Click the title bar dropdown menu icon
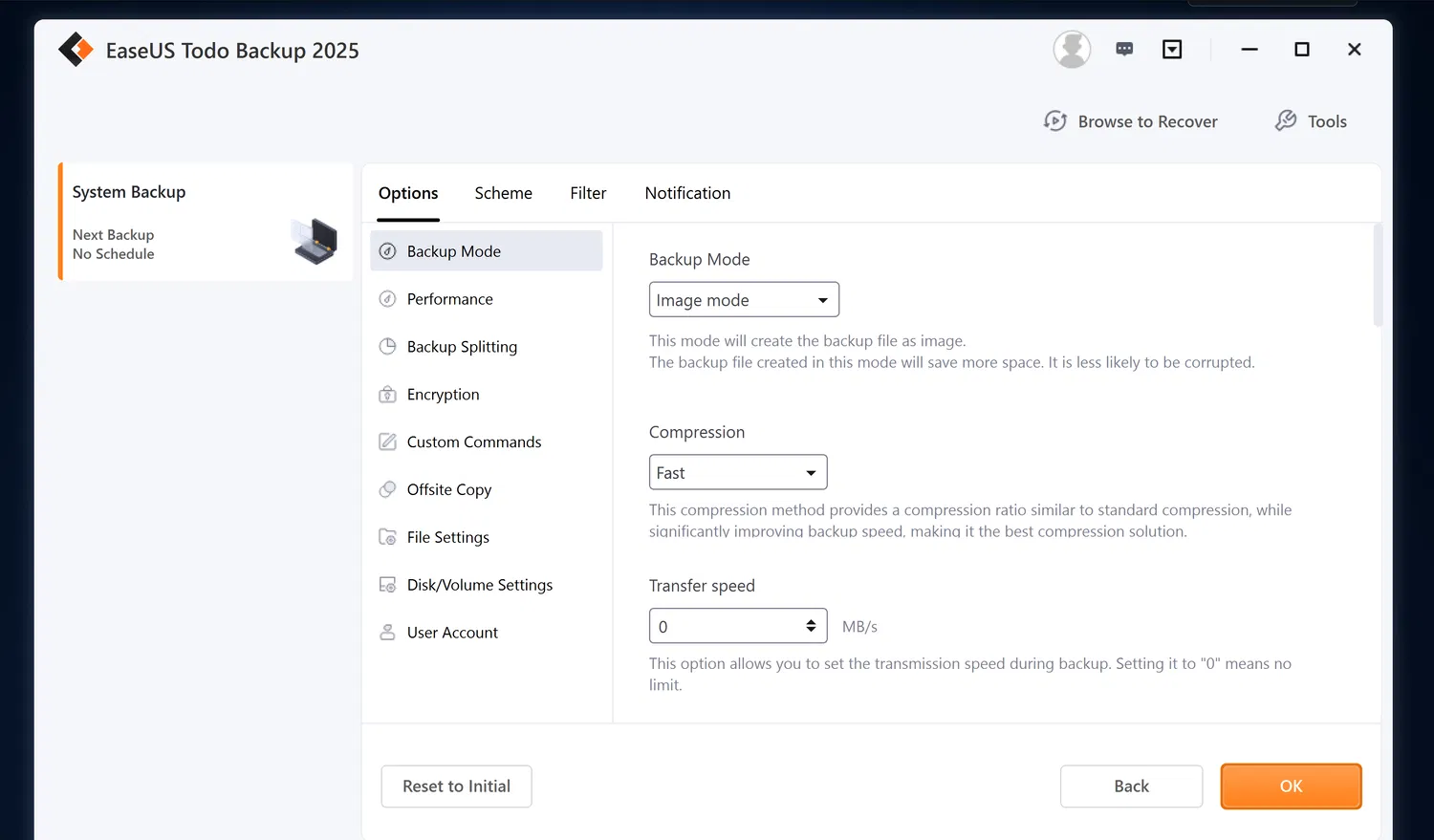Viewport: 1434px width, 840px height. [1172, 50]
